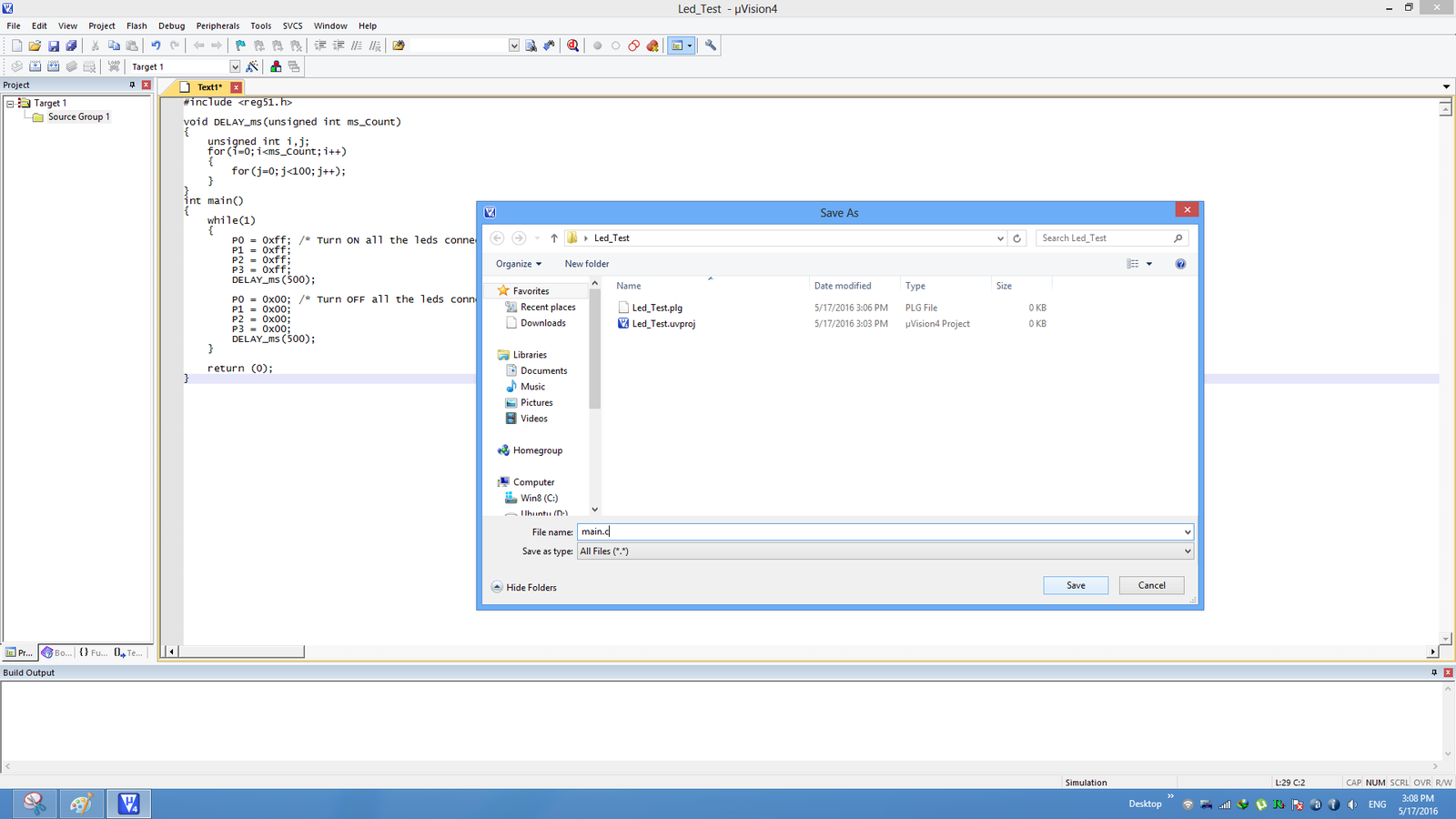
Task: Open the SVCS menu
Action: 292,25
